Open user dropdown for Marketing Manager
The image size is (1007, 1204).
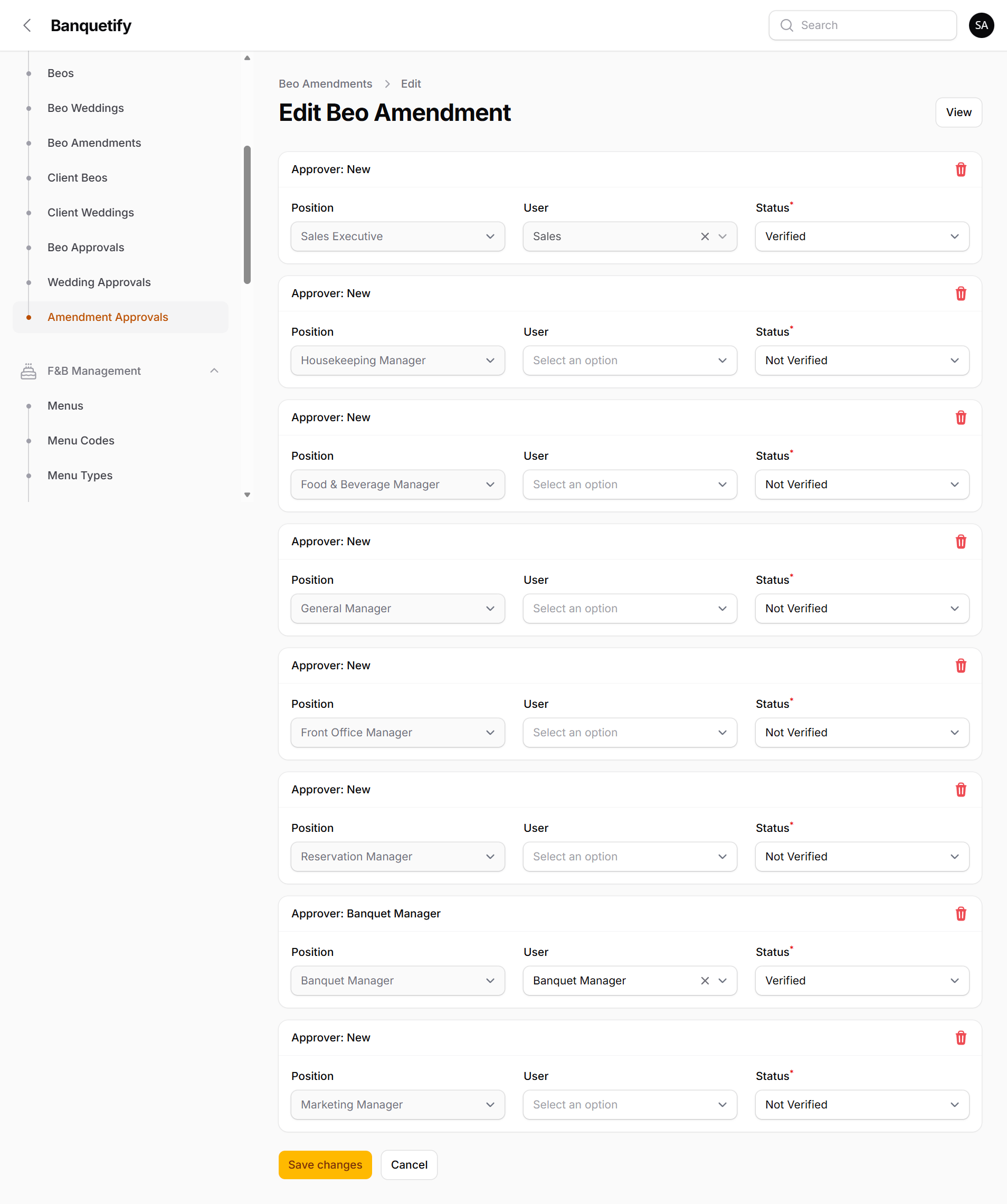(629, 1104)
